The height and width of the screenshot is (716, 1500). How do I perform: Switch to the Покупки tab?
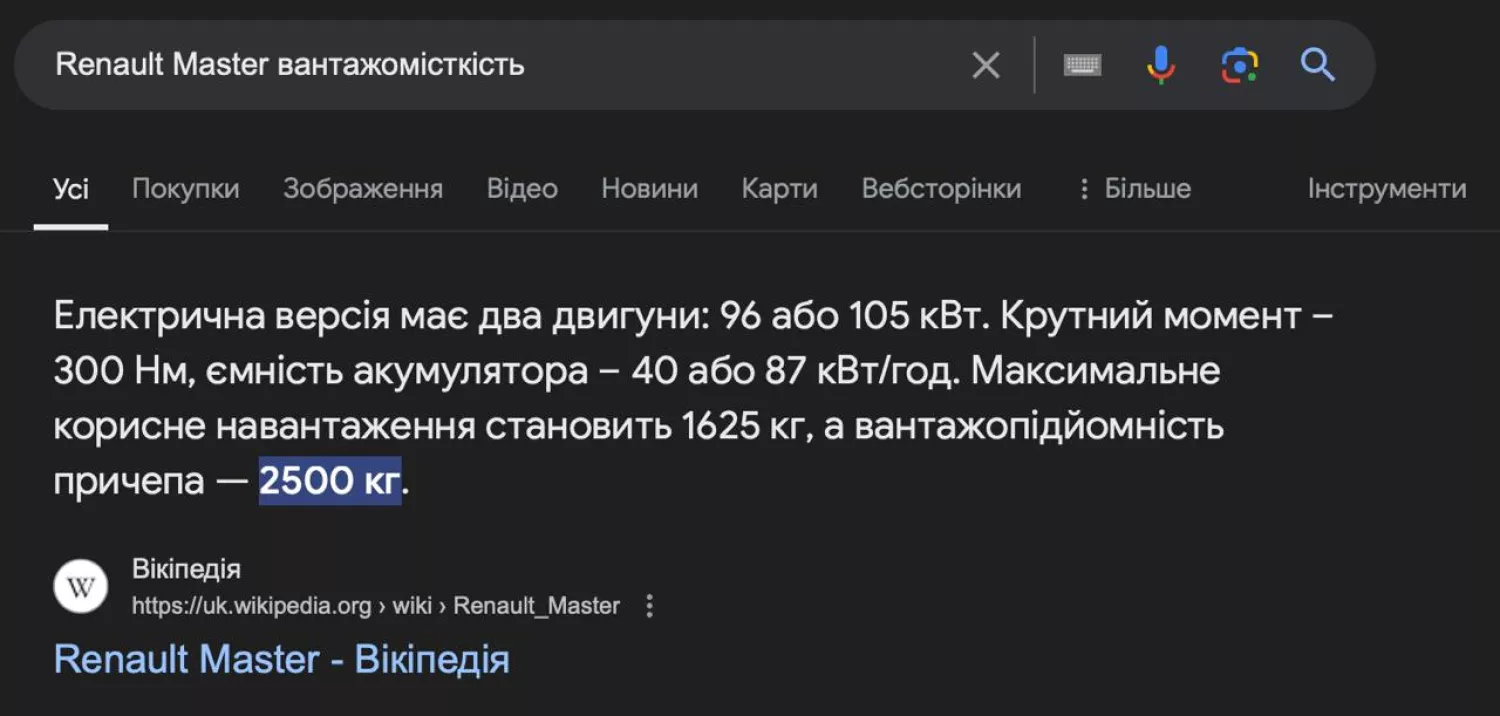[186, 189]
